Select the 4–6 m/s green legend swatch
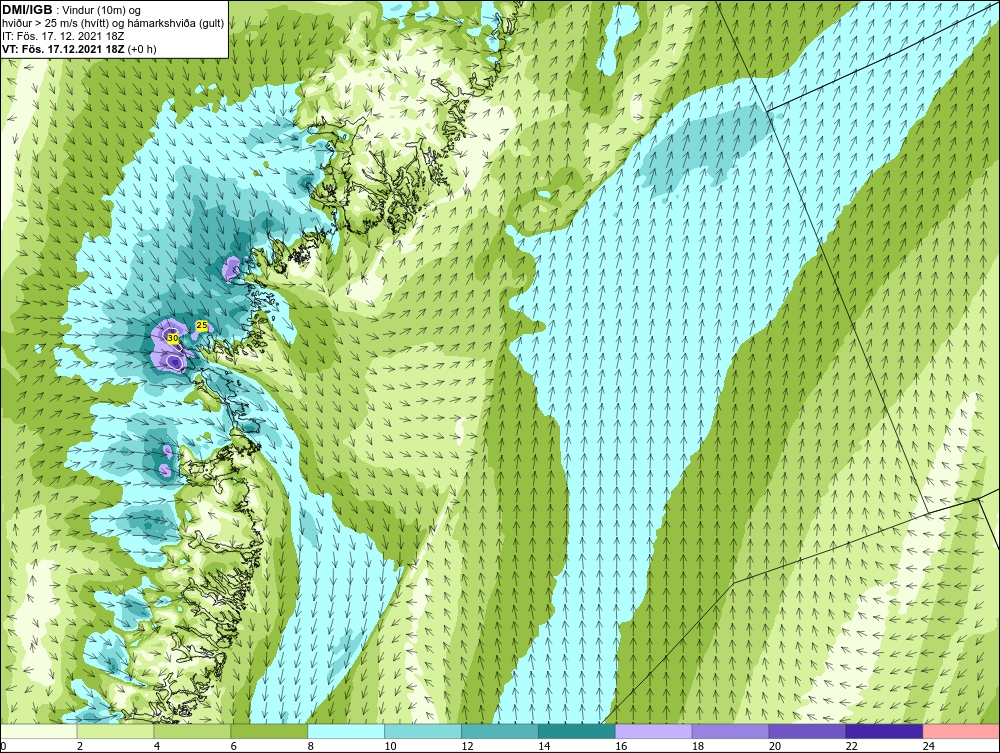1000x753 pixels. pos(192,731)
